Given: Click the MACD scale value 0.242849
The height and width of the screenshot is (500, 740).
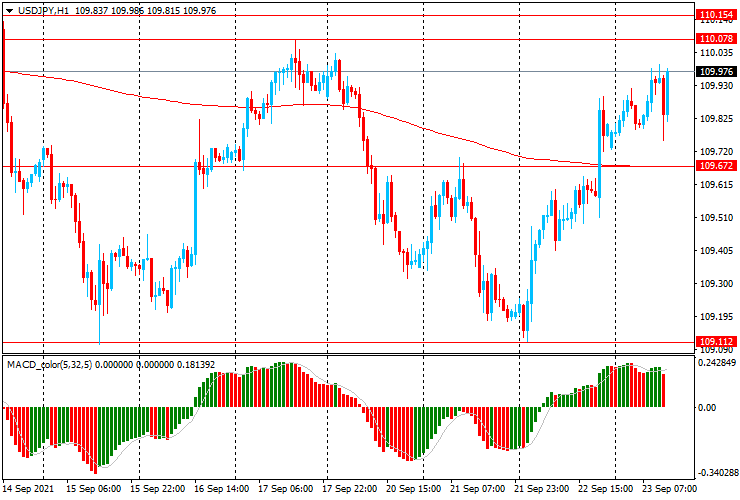Looking at the screenshot, I should 717,363.
